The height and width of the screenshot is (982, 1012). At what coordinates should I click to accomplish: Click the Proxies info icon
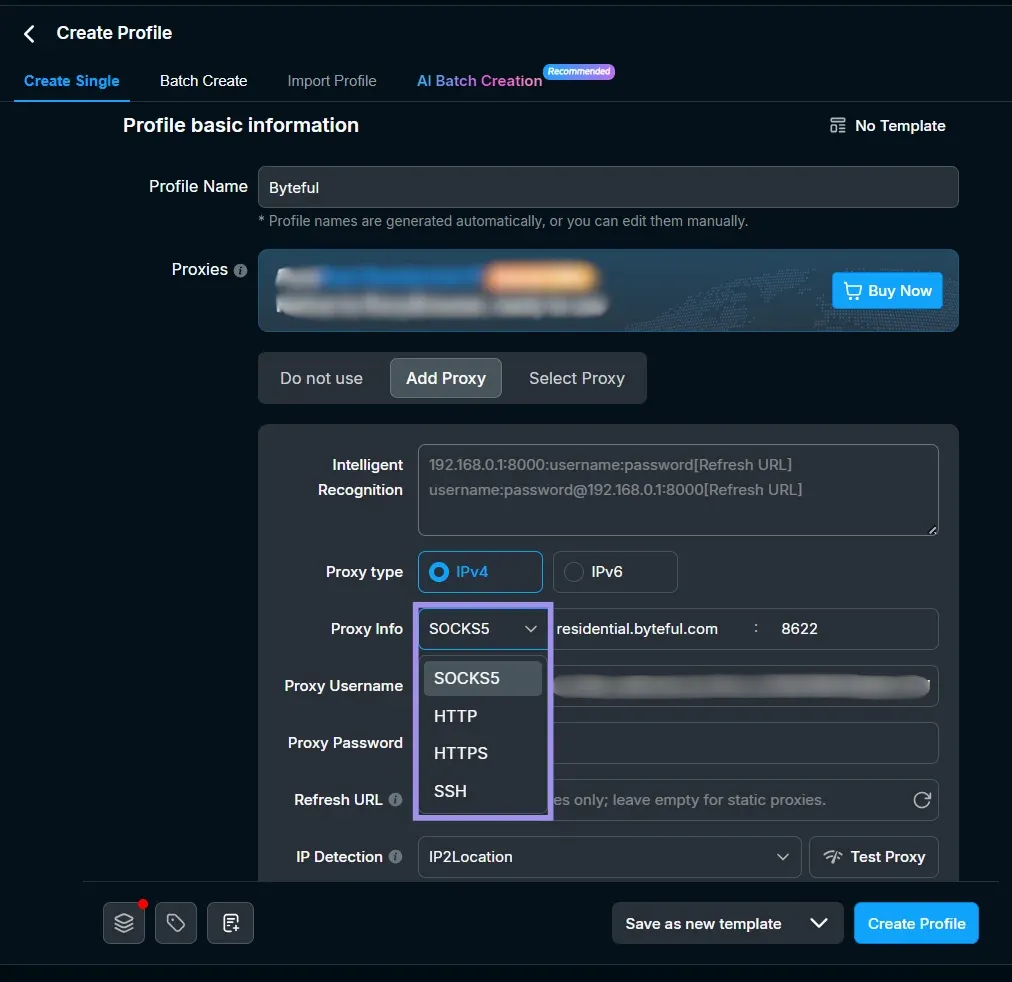point(241,270)
